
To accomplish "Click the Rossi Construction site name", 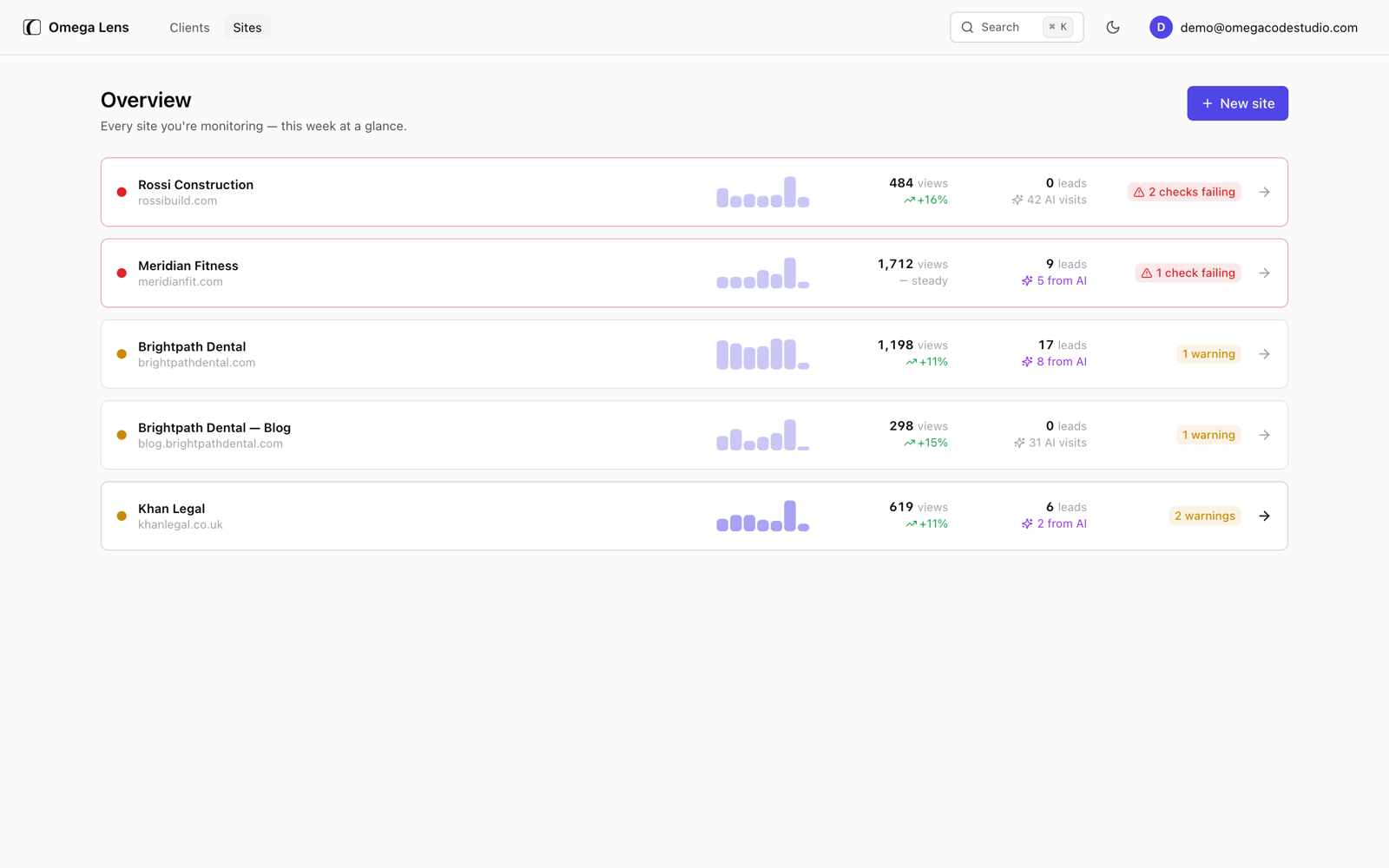I will pyautogui.click(x=195, y=185).
